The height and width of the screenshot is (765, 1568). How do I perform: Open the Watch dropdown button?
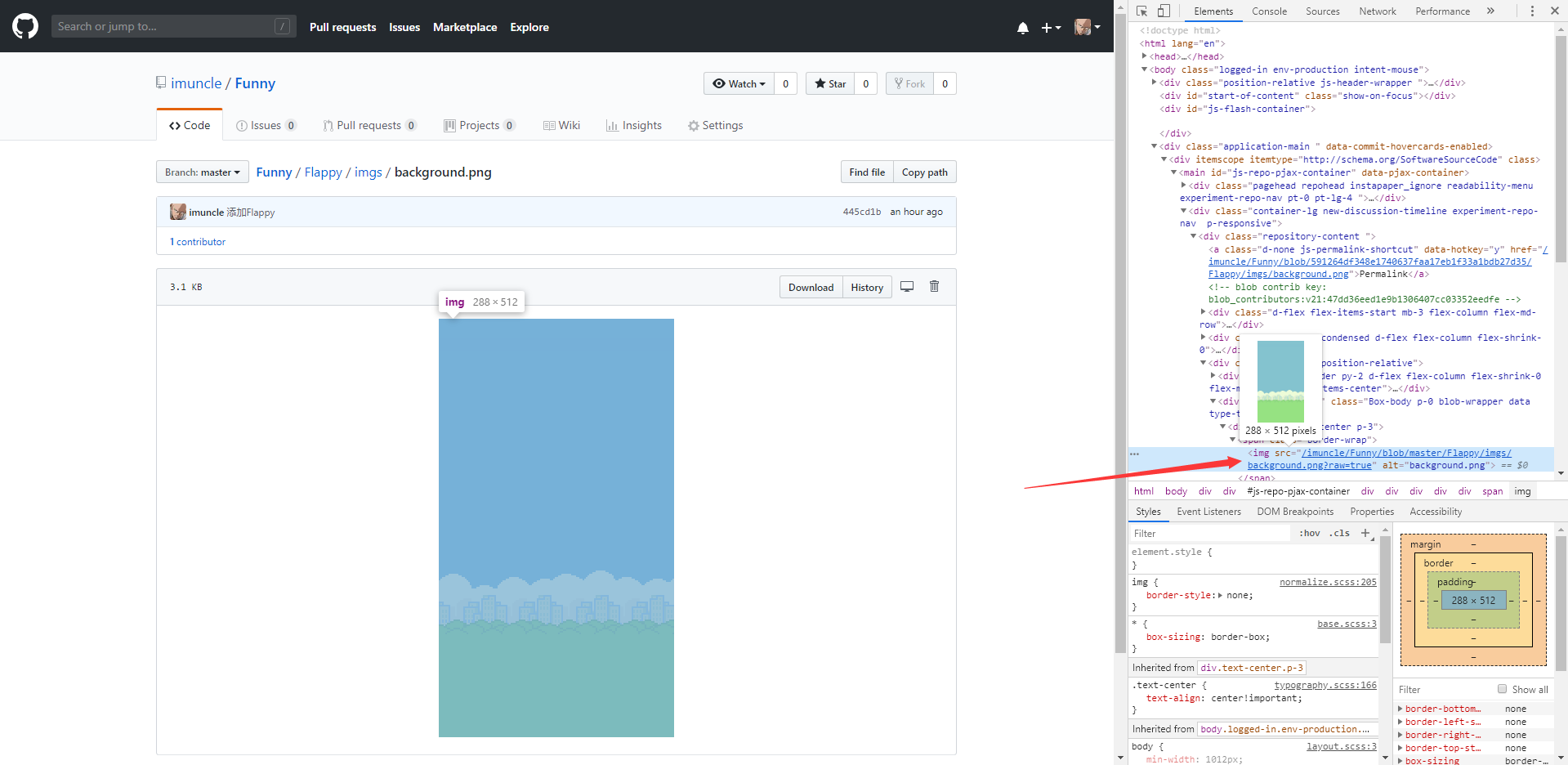point(739,83)
